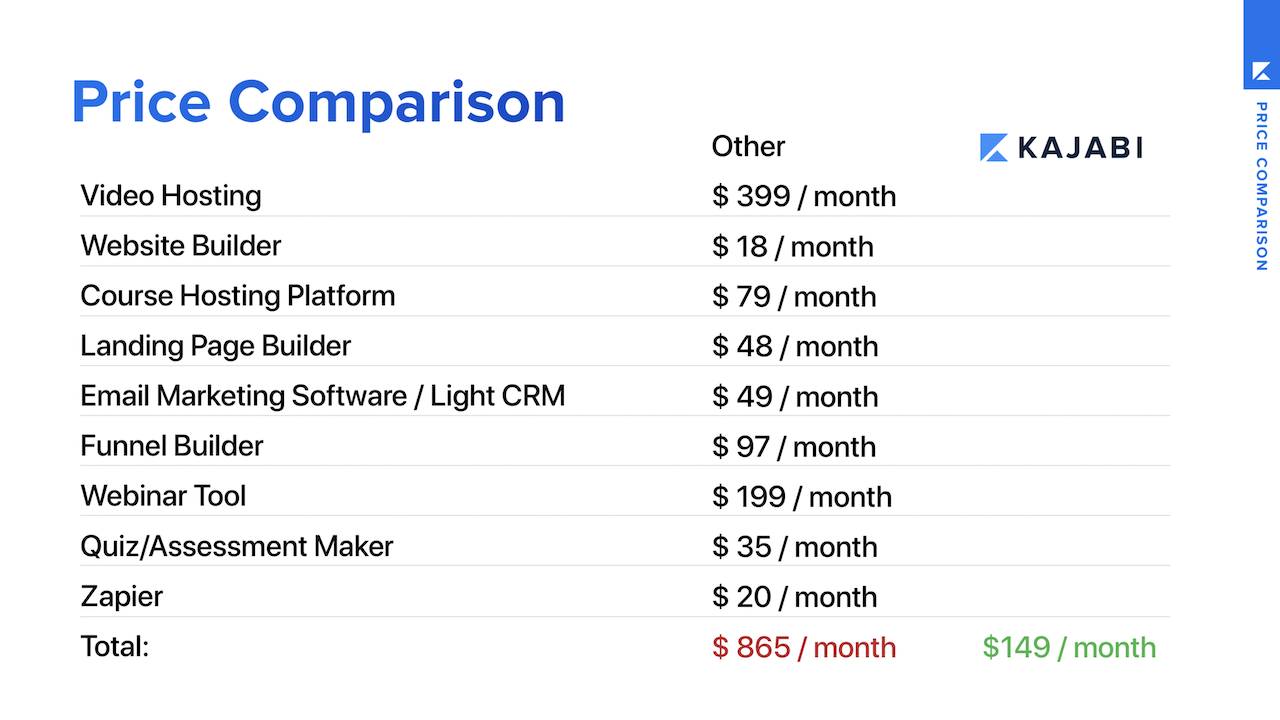The image size is (1280, 720).
Task: Click the $ 199 / month price
Action: coord(802,496)
